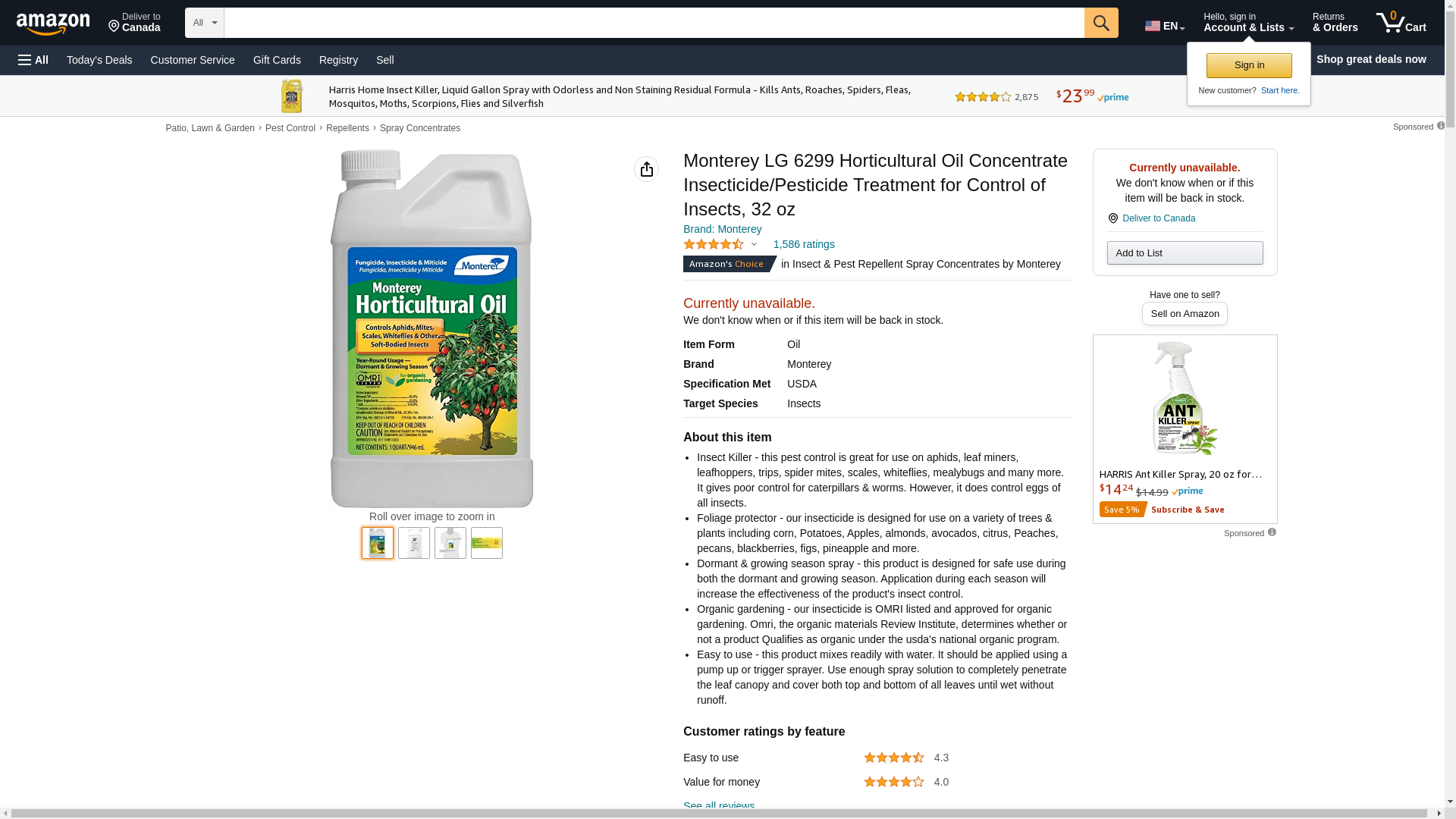Open Today's Deals in the nav bar
The height and width of the screenshot is (819, 1456).
99,60
